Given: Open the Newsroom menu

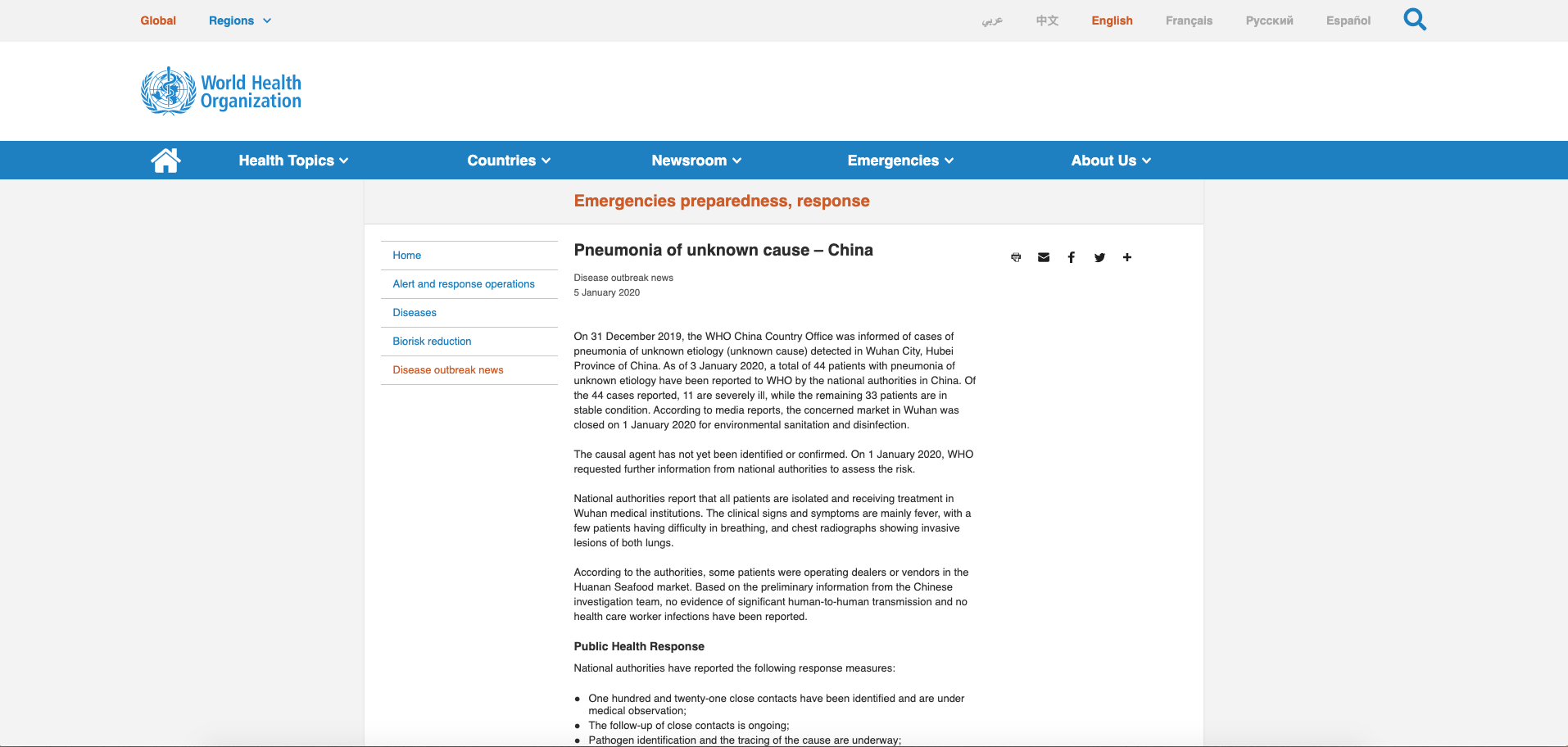Looking at the screenshot, I should 696,161.
